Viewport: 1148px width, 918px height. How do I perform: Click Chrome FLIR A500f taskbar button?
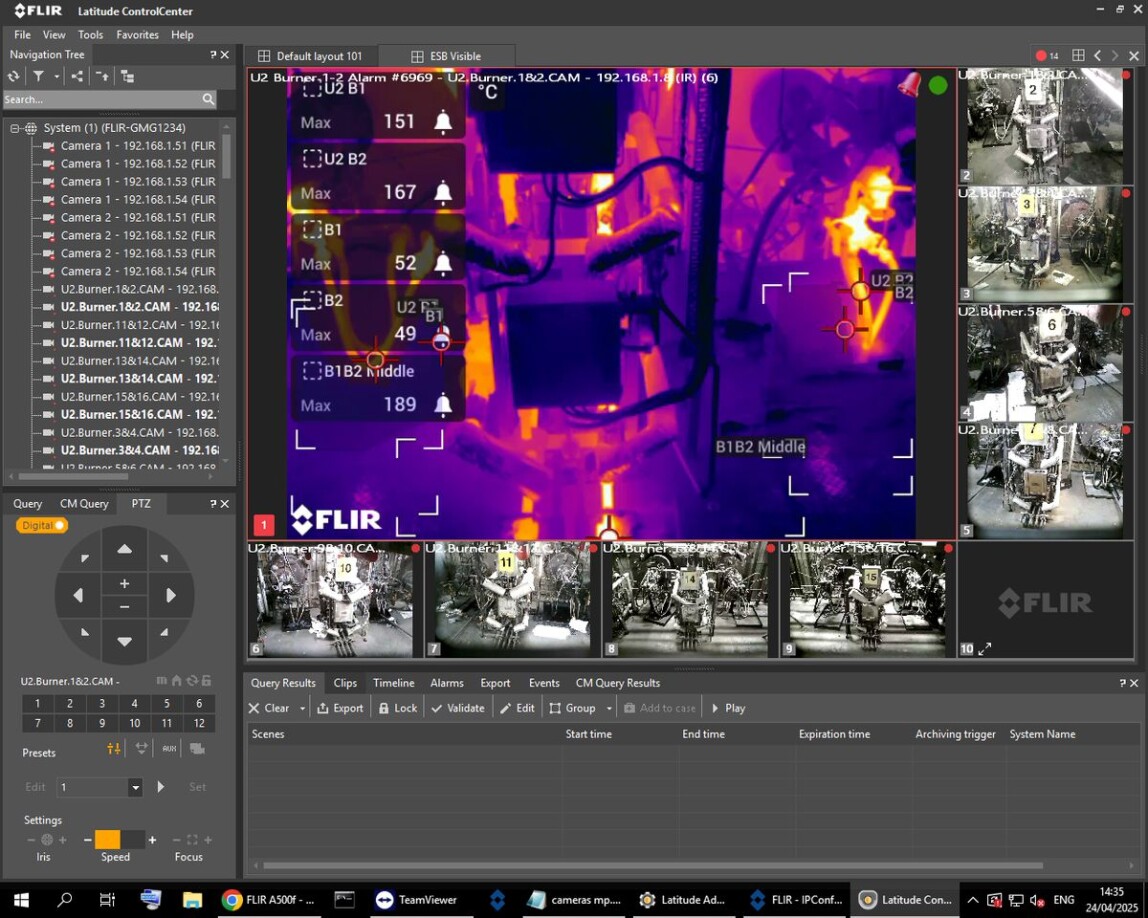(x=269, y=900)
